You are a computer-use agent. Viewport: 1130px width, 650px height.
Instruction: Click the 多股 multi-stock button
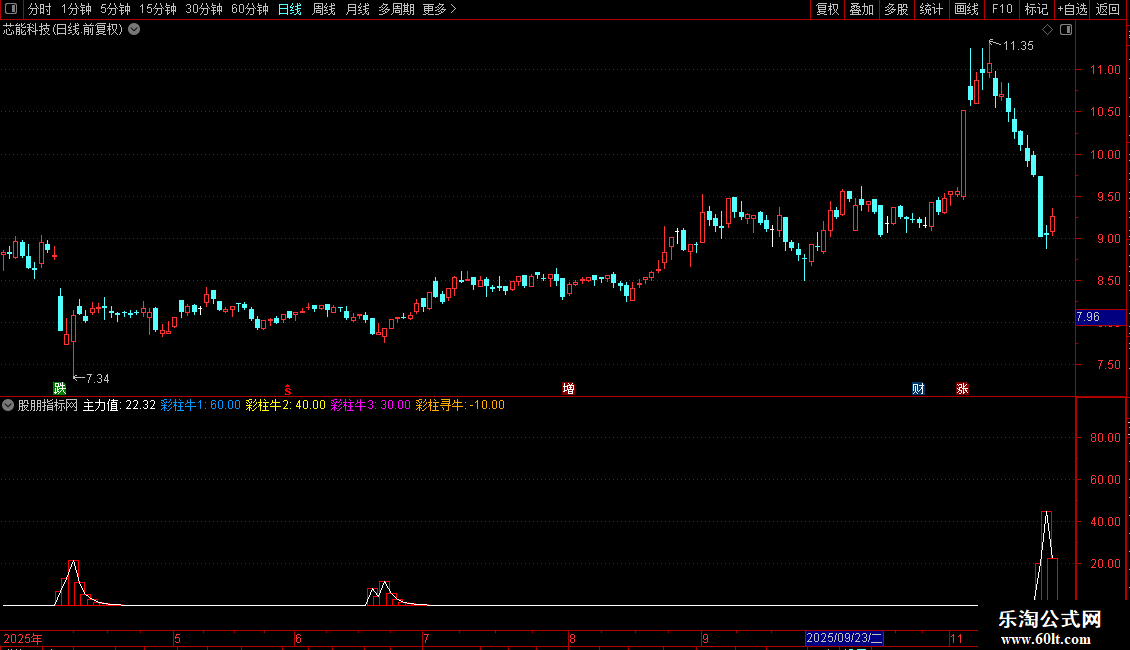pyautogui.click(x=897, y=9)
